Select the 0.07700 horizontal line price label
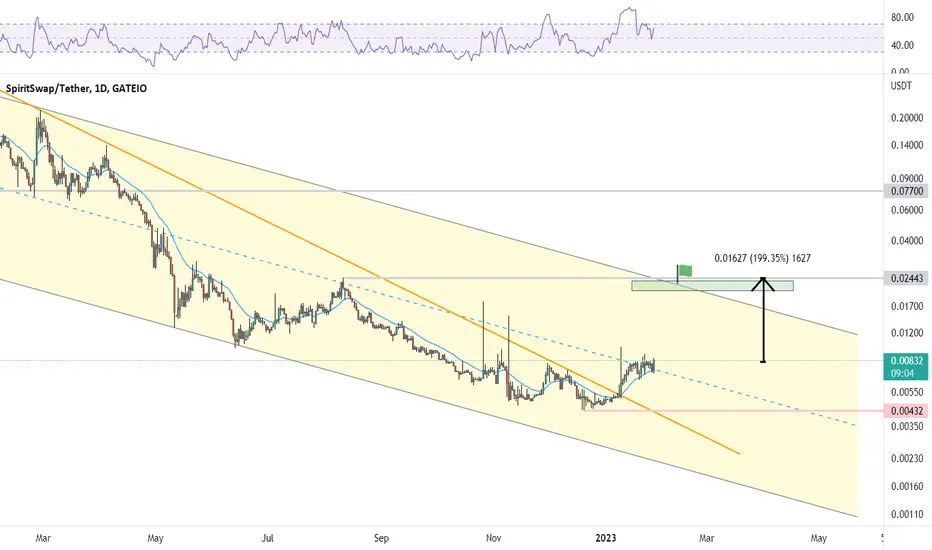The image size is (932, 550). click(906, 191)
